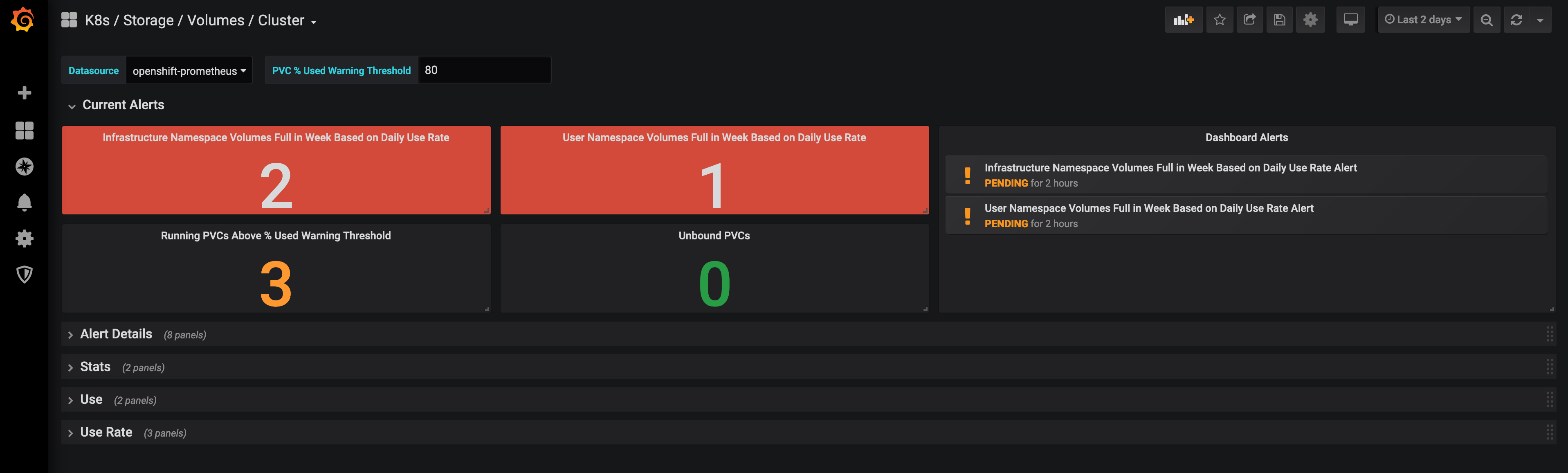
Task: Expand the Use Rate row
Action: 106,432
